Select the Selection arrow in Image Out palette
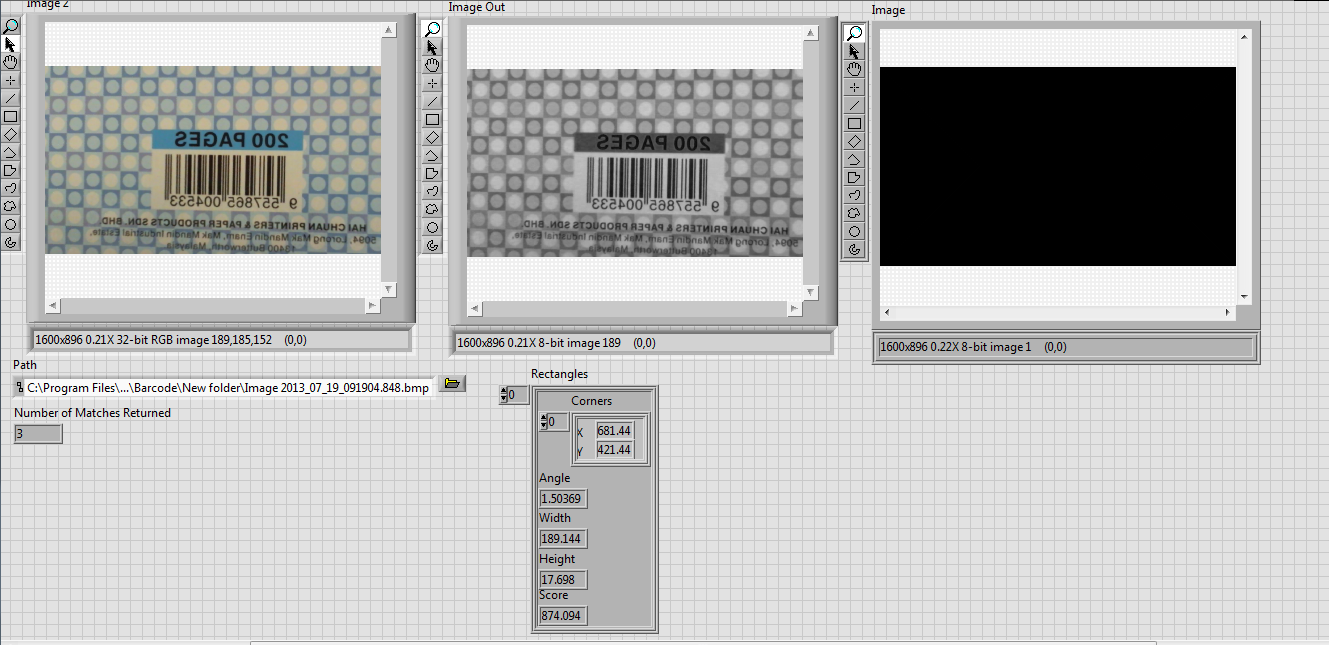 point(432,47)
